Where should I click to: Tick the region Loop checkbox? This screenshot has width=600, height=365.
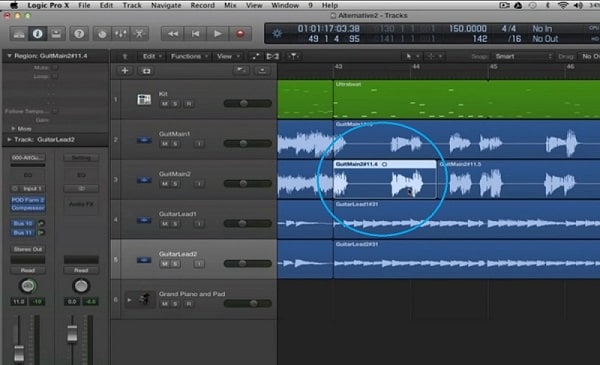[x=55, y=76]
